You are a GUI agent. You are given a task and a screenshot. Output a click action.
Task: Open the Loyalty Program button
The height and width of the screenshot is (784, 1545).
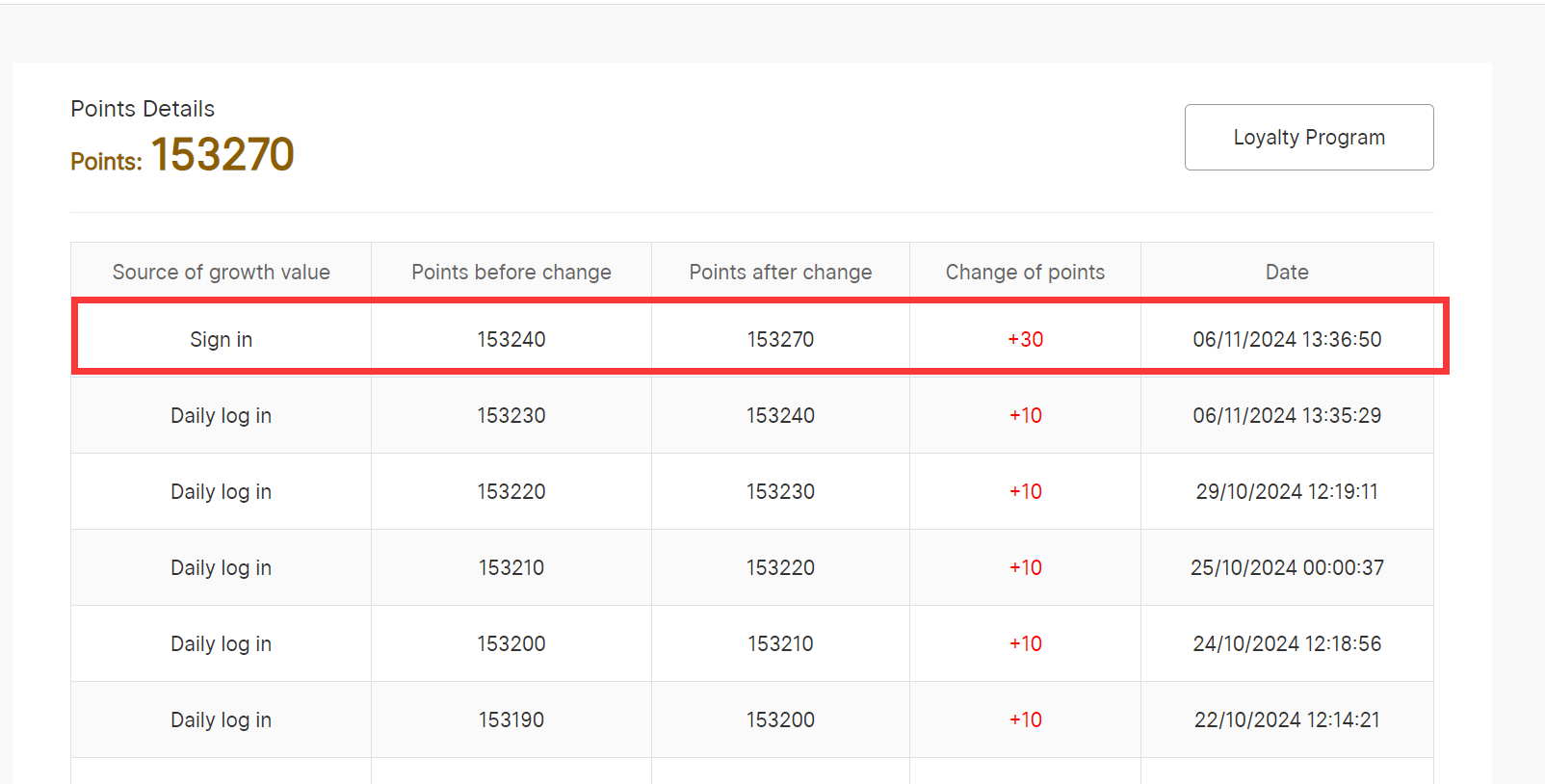click(x=1308, y=138)
